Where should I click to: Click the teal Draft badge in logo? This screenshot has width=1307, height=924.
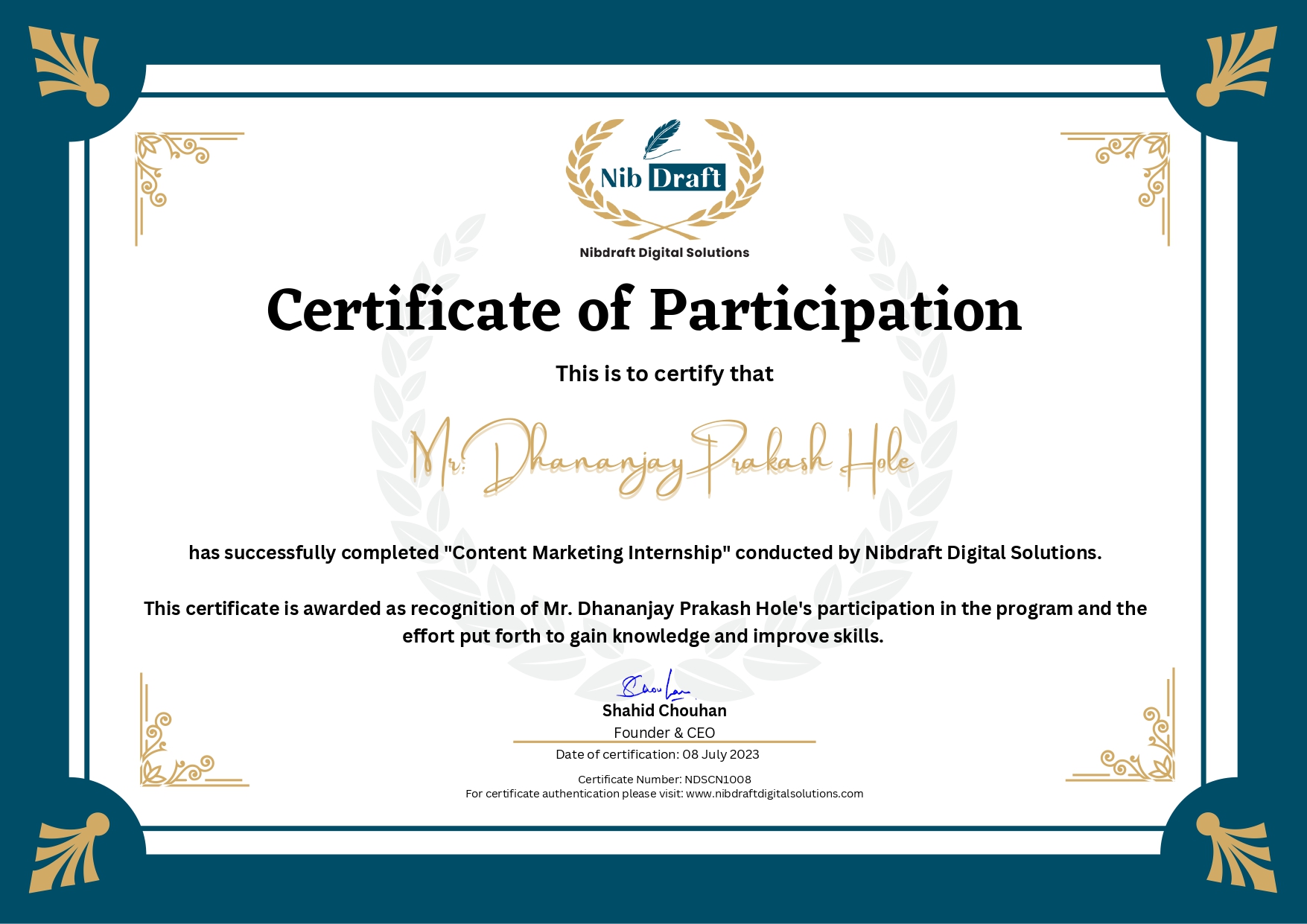click(686, 177)
